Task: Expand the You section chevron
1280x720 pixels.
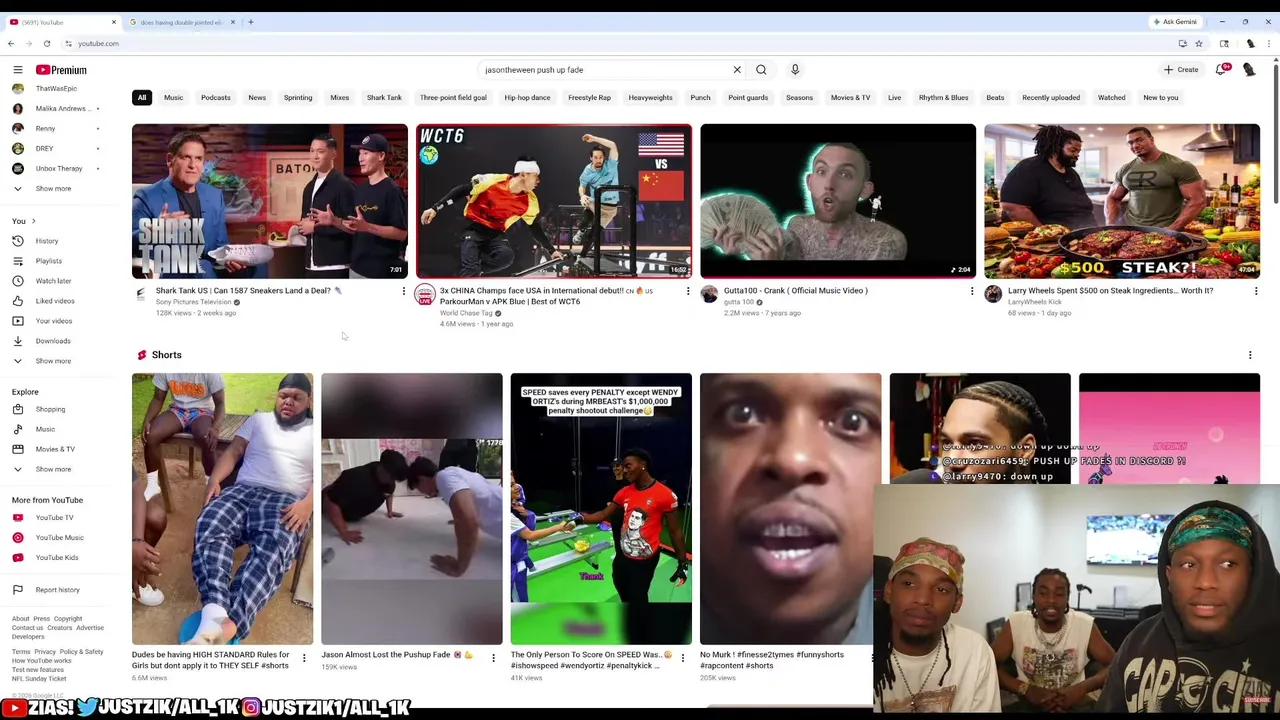Action: pyautogui.click(x=33, y=221)
